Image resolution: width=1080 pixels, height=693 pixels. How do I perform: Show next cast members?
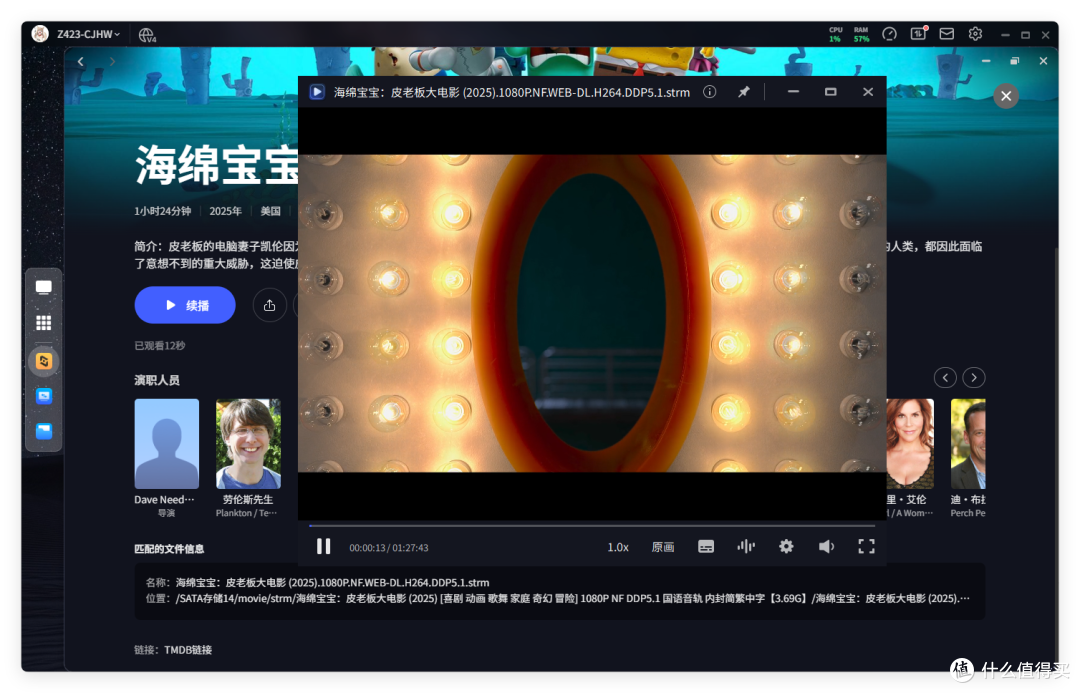click(x=974, y=377)
